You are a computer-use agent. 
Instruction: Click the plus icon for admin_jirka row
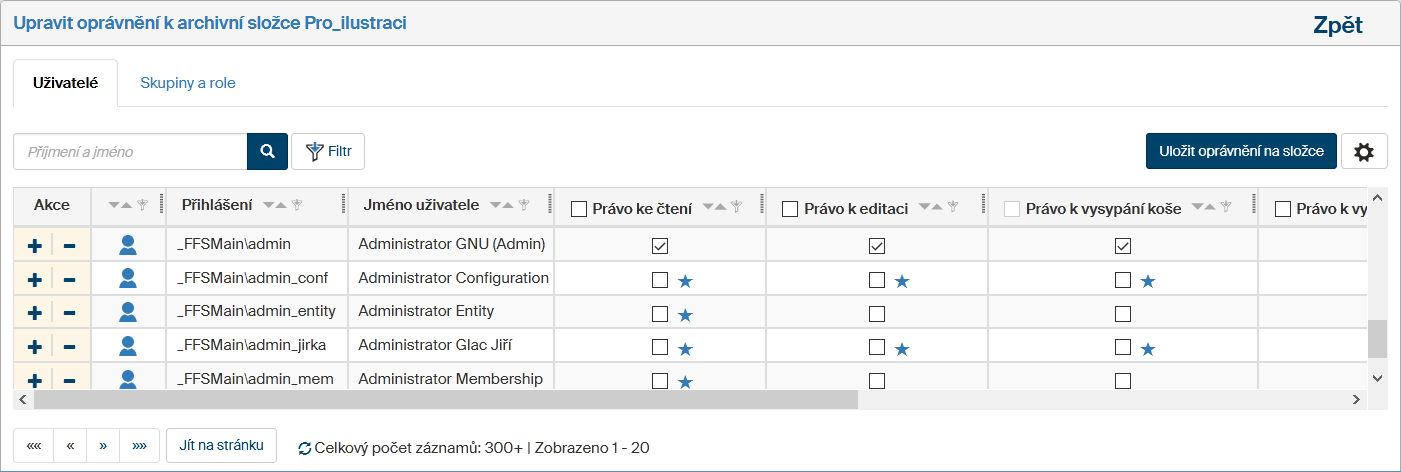tap(34, 347)
